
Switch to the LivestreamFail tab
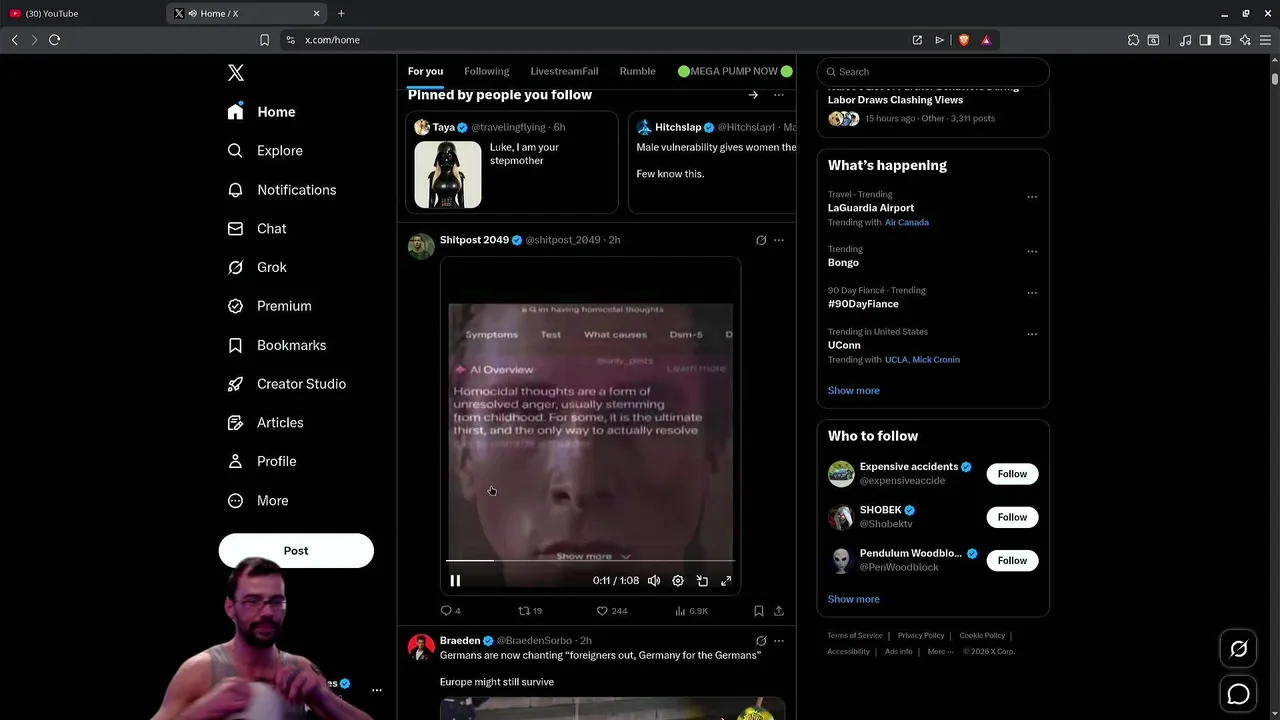pyautogui.click(x=564, y=71)
